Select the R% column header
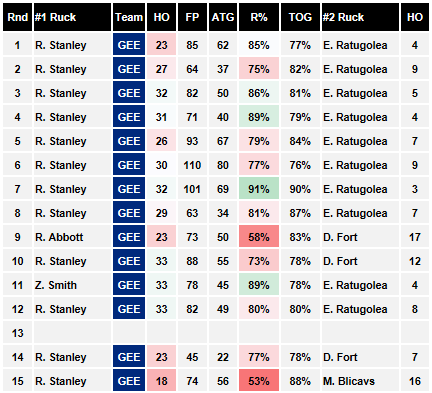The height and width of the screenshot is (393, 432). (259, 17)
